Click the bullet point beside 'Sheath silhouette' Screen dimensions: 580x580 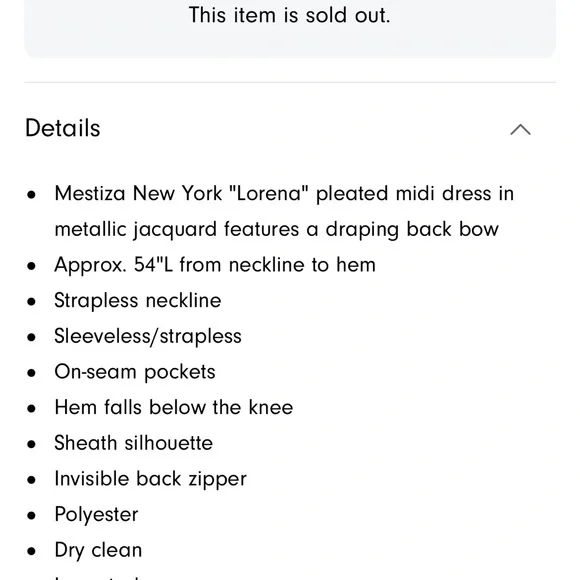pyautogui.click(x=31, y=444)
